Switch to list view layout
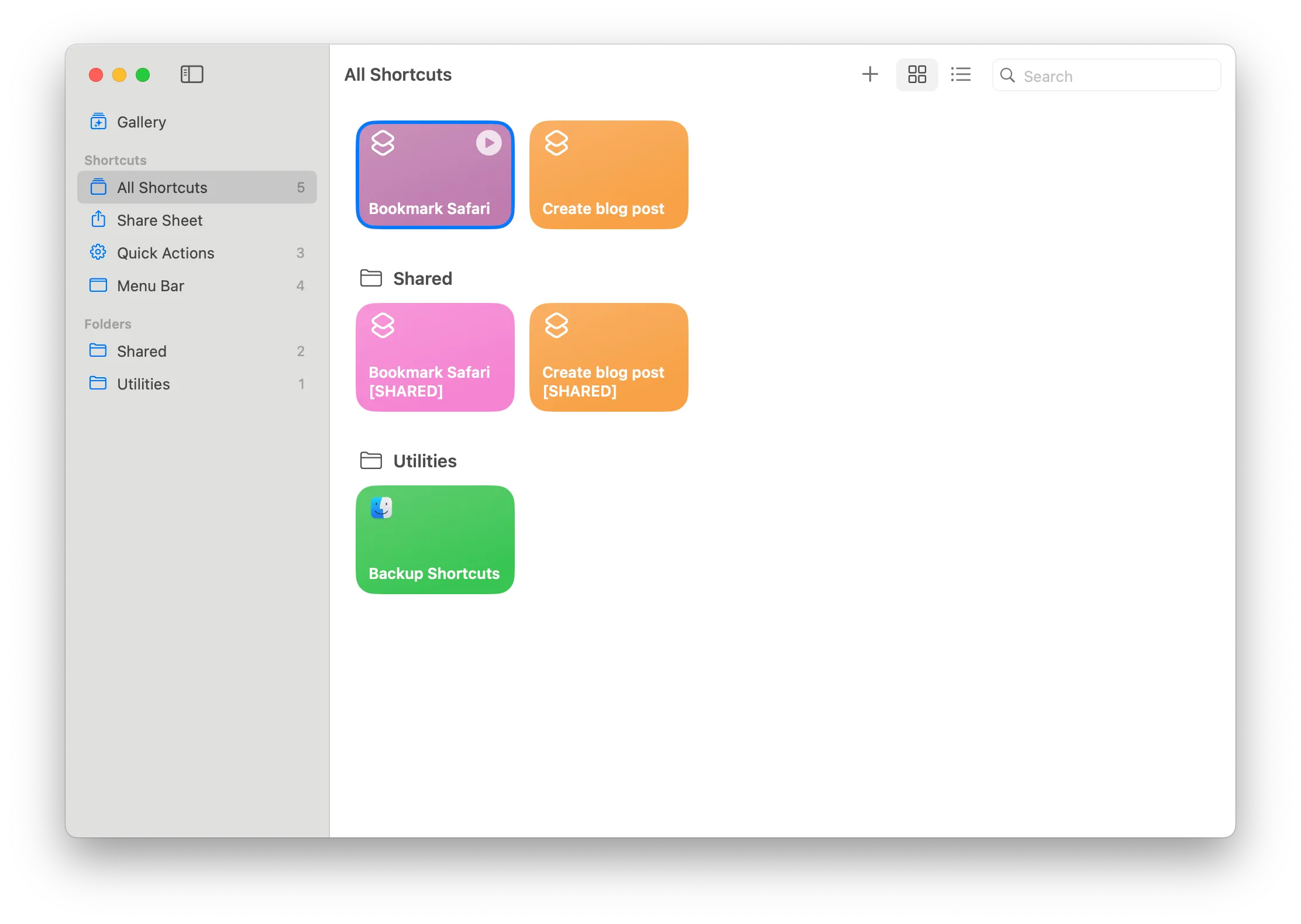1301x924 pixels. [x=961, y=74]
